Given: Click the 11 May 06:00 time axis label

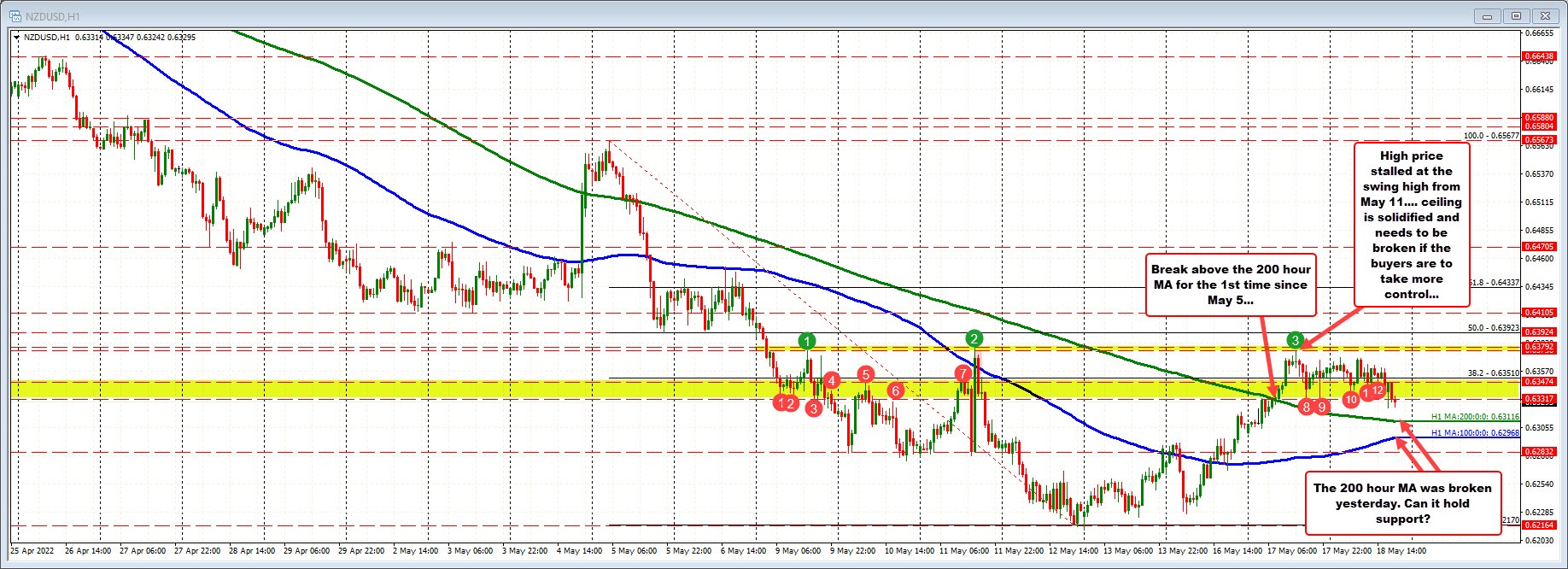Looking at the screenshot, I should coord(965,551).
